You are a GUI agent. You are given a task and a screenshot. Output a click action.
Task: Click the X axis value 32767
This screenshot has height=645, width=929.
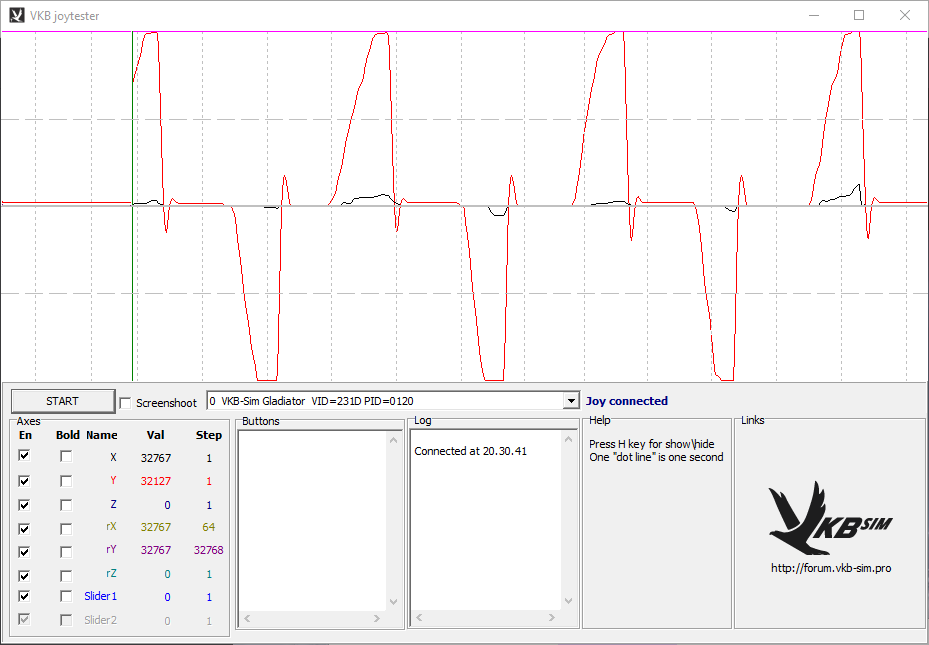click(x=156, y=458)
